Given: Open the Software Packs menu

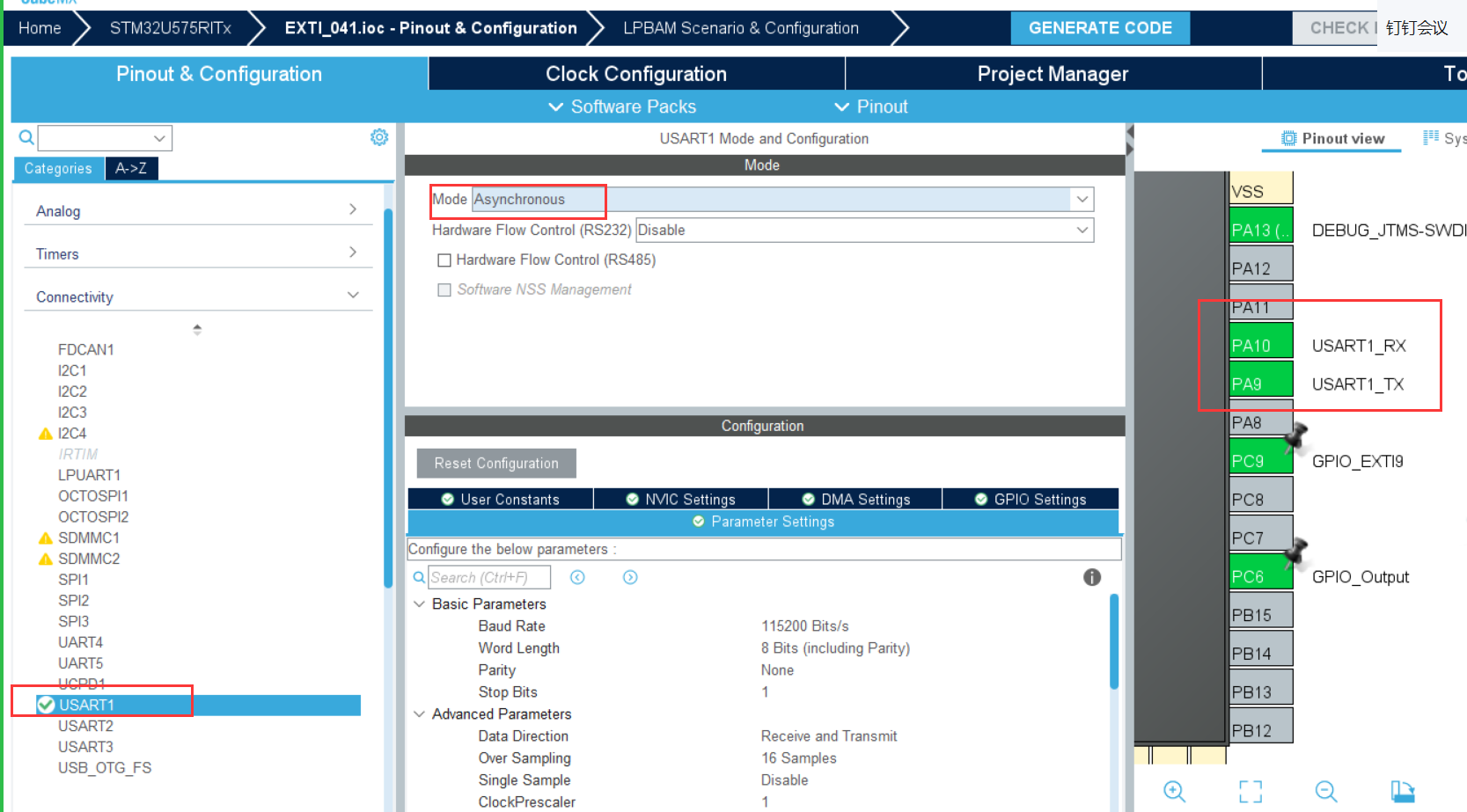Looking at the screenshot, I should (x=622, y=106).
